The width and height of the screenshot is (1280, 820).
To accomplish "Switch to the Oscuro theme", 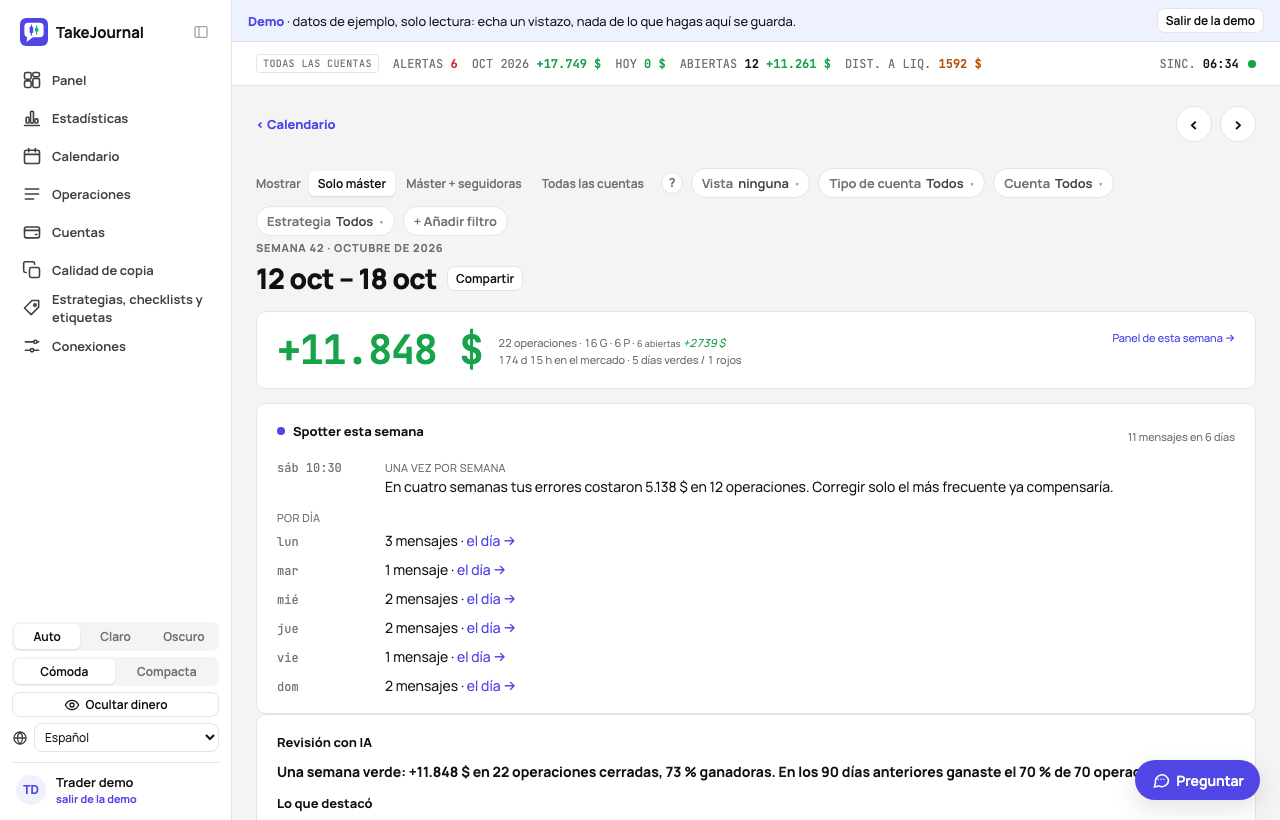I will coord(184,637).
